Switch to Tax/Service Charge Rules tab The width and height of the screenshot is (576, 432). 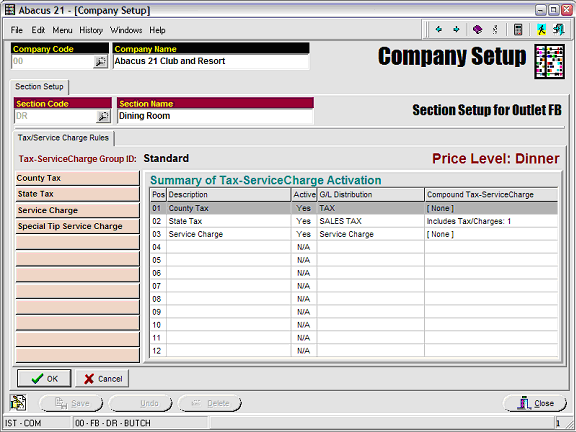click(63, 138)
